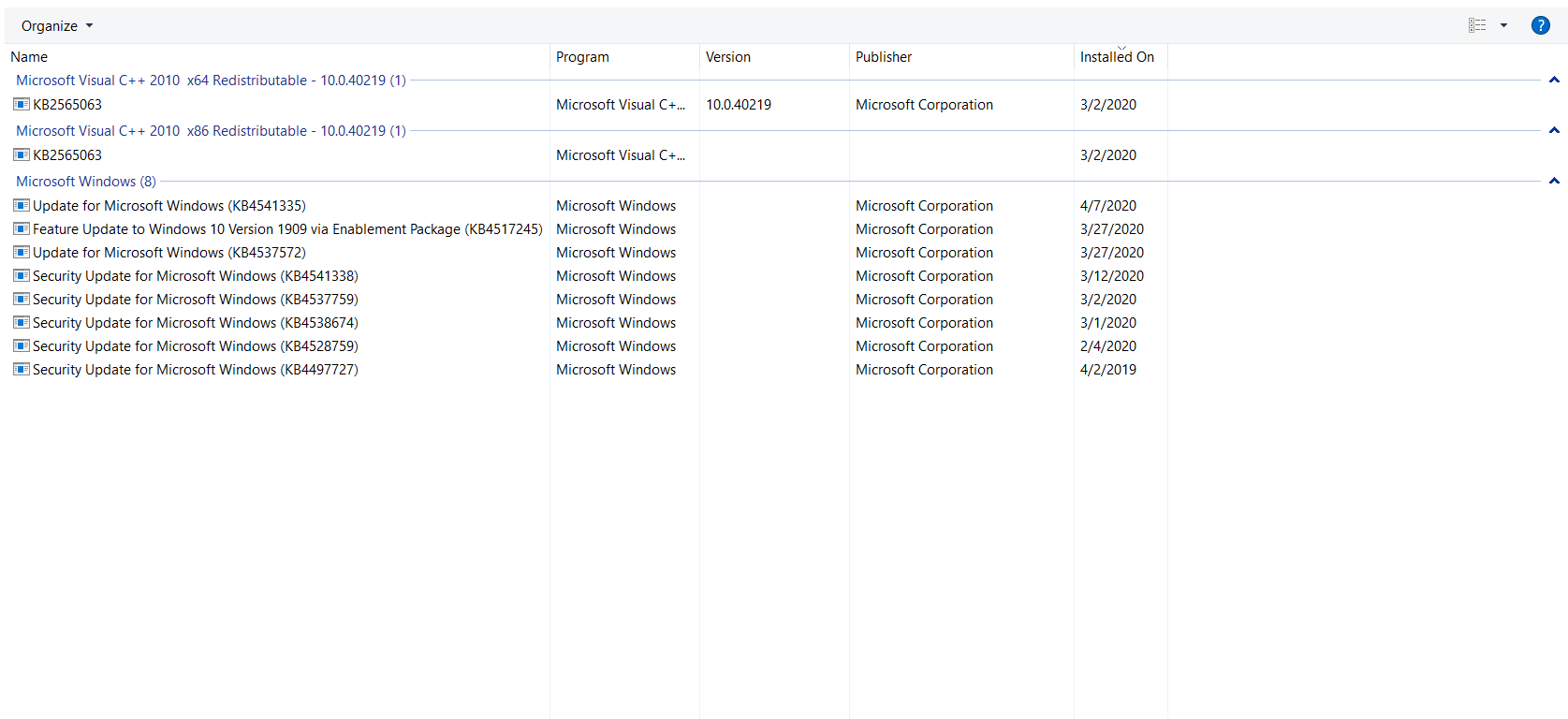Click the icon beside Feature Update KB4517245

[22, 228]
